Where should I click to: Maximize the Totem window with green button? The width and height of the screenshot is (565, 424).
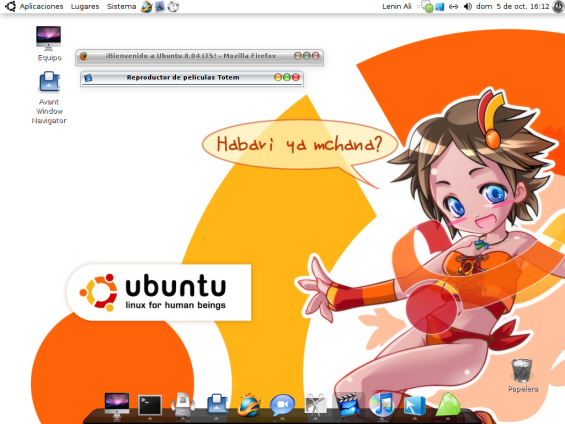(x=287, y=77)
